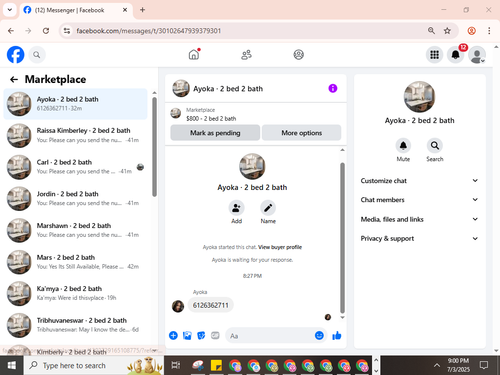Click the conversation messages scrollbar
This screenshot has width=500, height=375.
(x=342, y=237)
